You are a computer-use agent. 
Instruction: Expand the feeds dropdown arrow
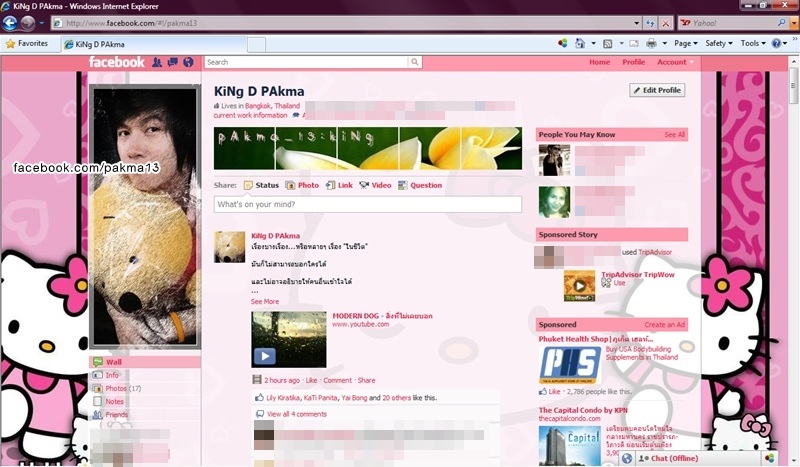pos(621,43)
